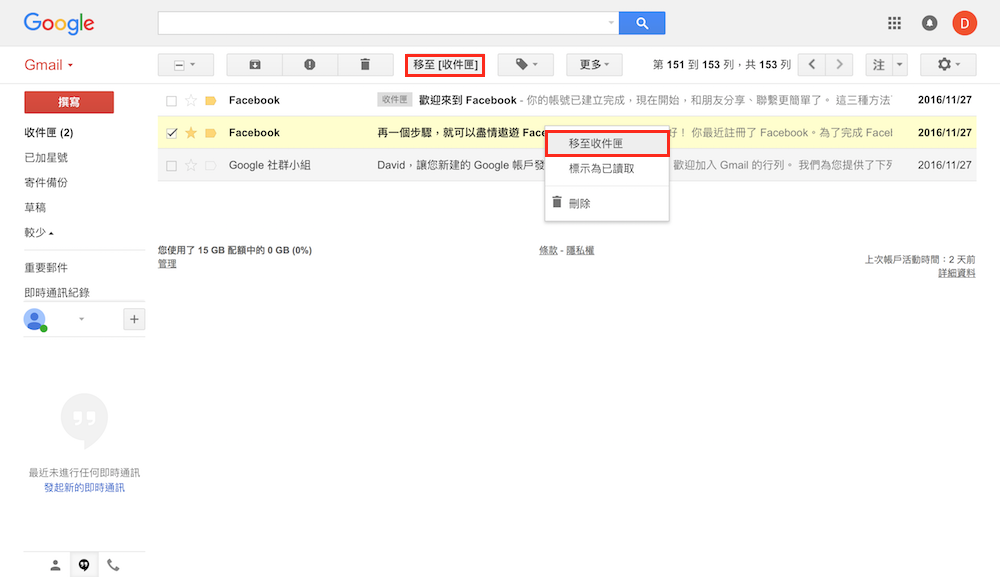This screenshot has width=1000, height=577.
Task: Uncheck the selected Facebook email checkbox
Action: coord(171,133)
